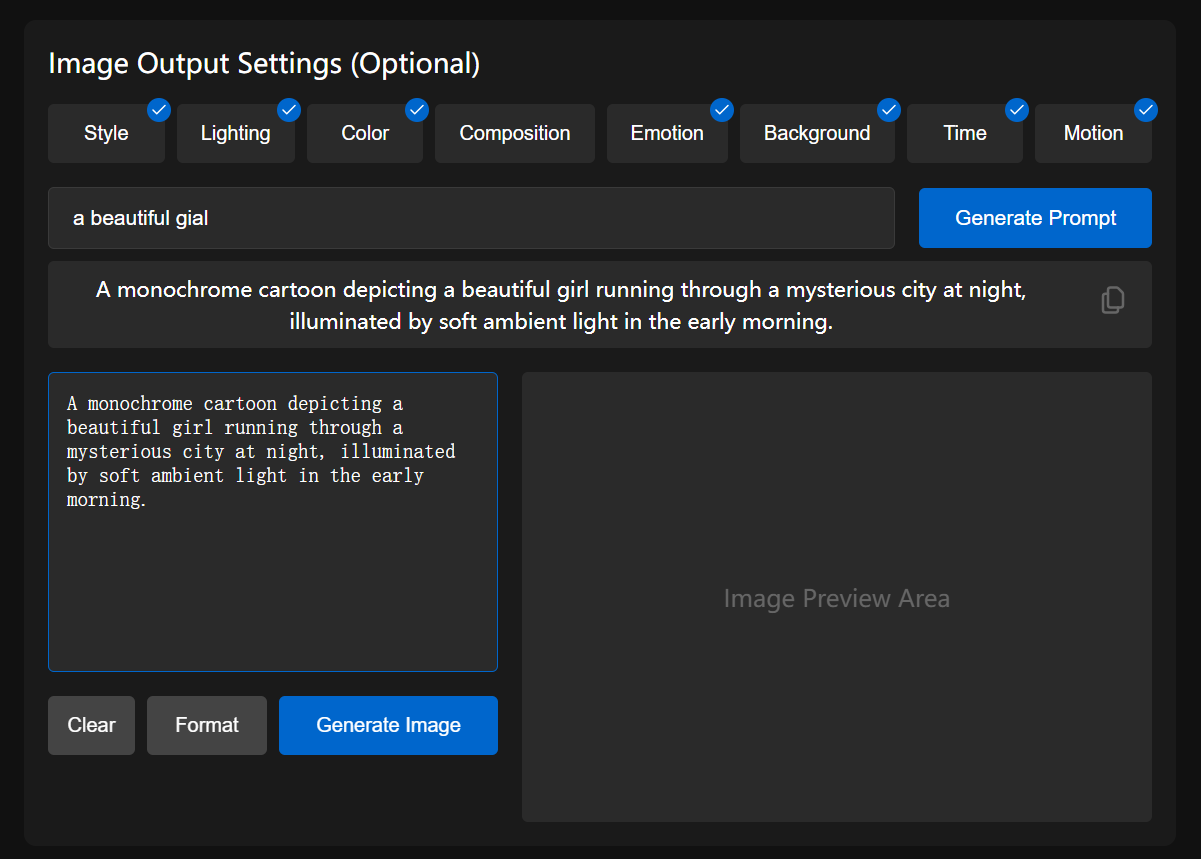Open the Emotion settings option

[667, 133]
